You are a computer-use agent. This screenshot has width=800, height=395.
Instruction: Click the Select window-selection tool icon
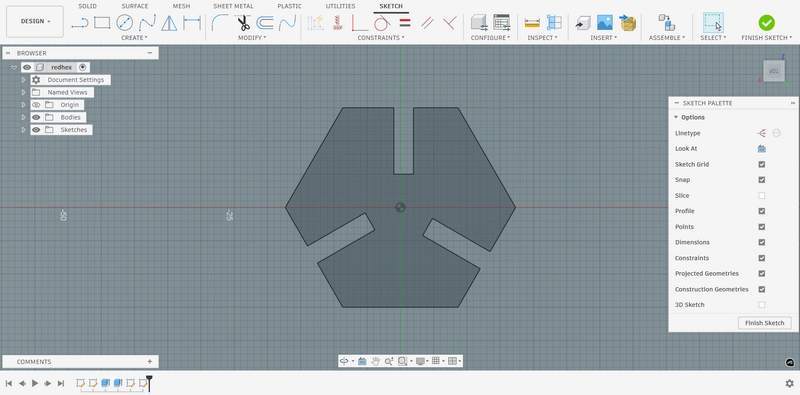coord(713,22)
